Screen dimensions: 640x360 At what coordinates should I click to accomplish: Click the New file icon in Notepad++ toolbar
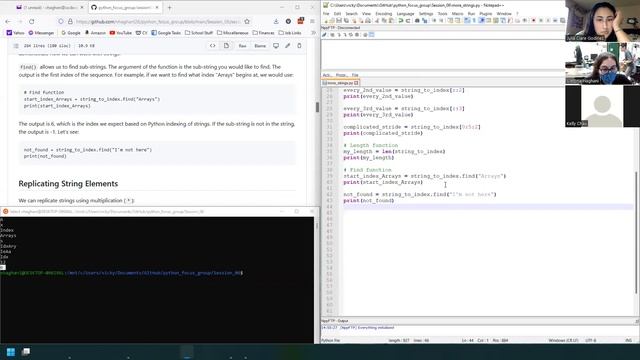[325, 20]
